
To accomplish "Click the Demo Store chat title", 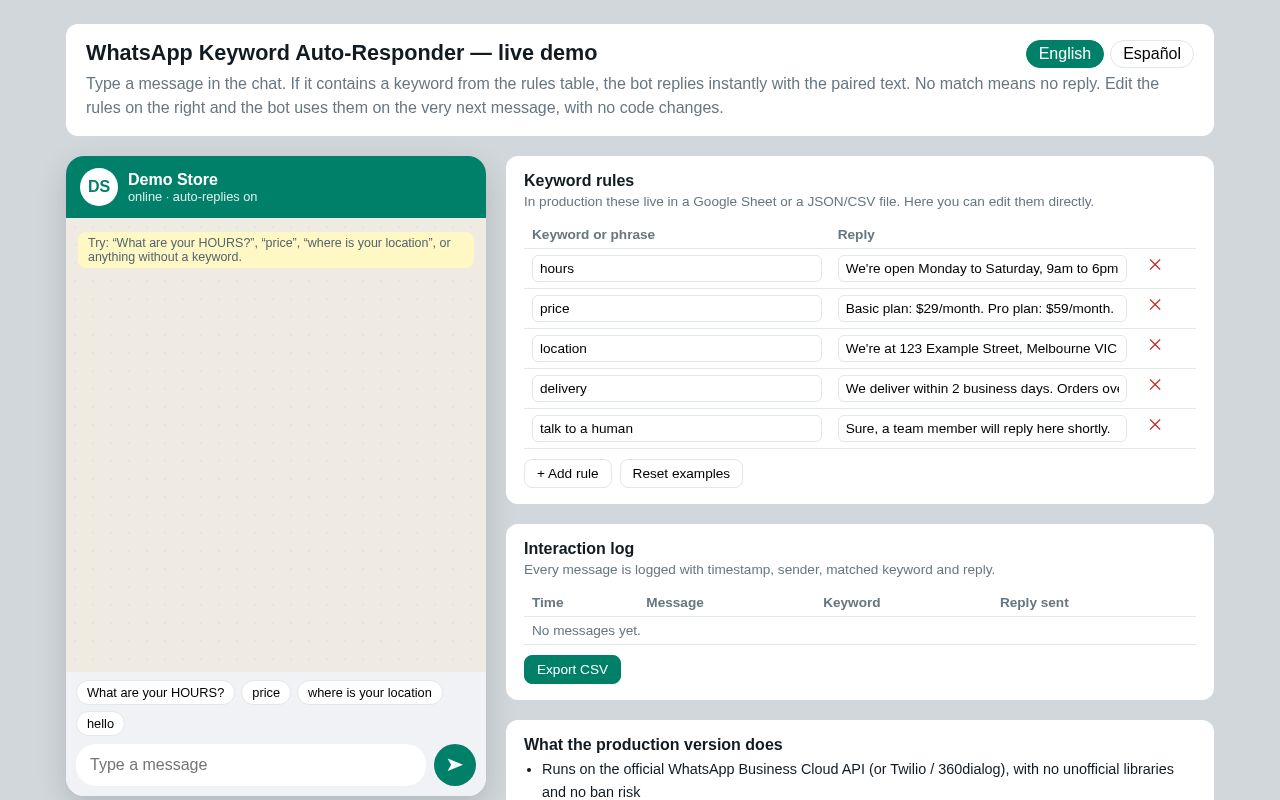I will [x=173, y=180].
